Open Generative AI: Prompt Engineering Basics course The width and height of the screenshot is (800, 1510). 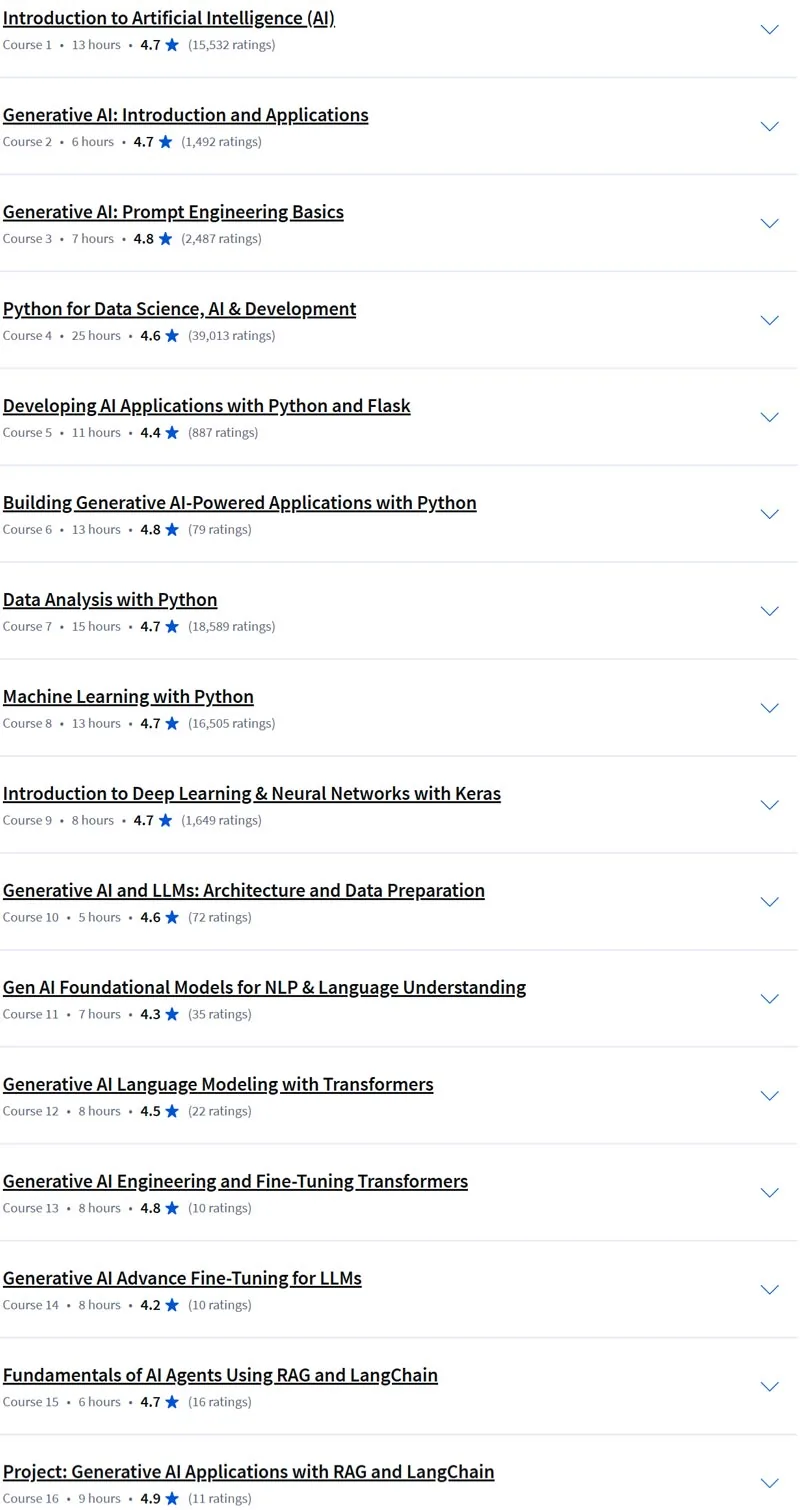[173, 212]
